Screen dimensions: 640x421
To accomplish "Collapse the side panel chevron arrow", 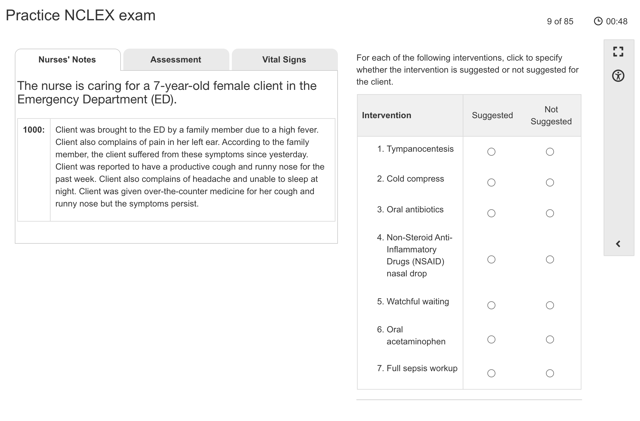I will tap(618, 244).
